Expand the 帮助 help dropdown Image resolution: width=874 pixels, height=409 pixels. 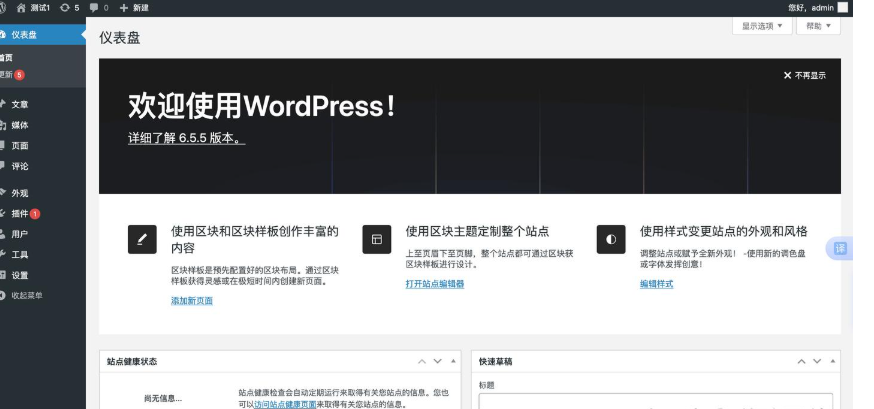[818, 26]
